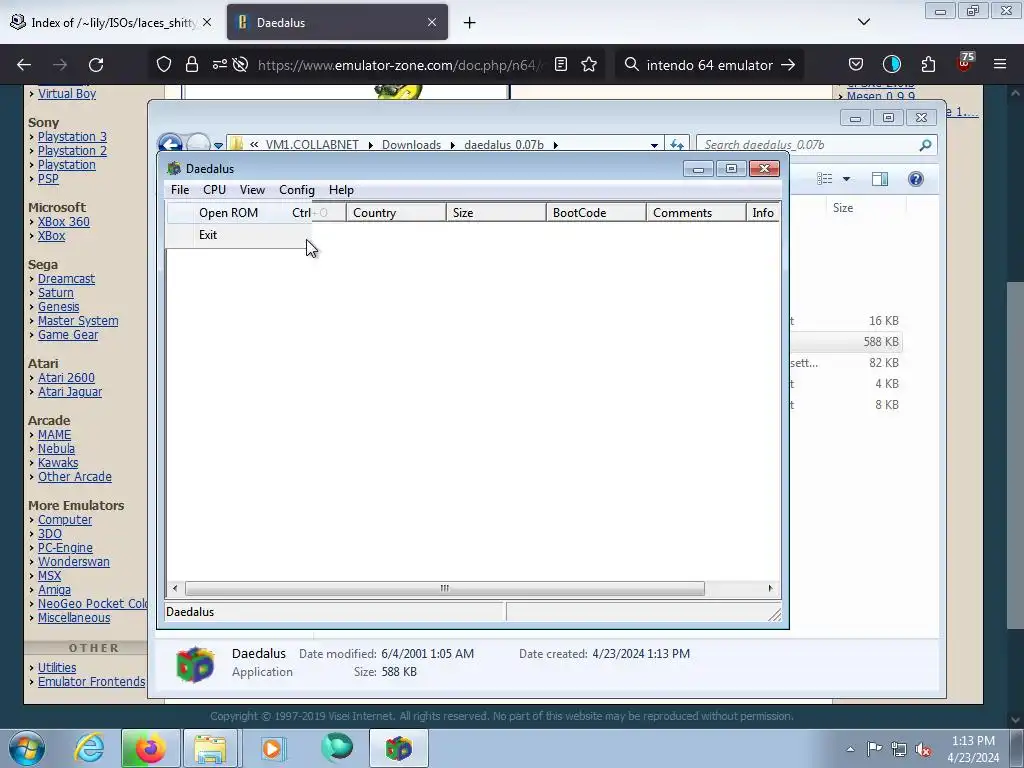Reload the Firefox page
The image size is (1024, 768).
point(96,65)
